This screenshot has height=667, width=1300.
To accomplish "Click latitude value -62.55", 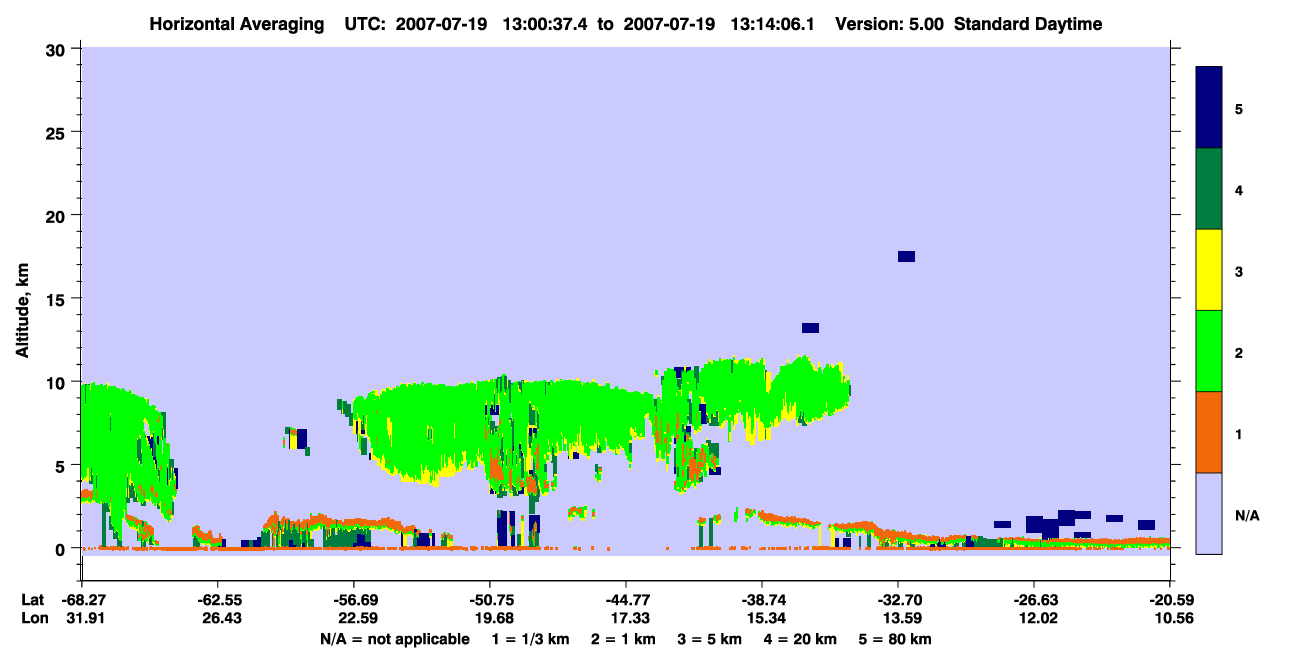I will (218, 600).
